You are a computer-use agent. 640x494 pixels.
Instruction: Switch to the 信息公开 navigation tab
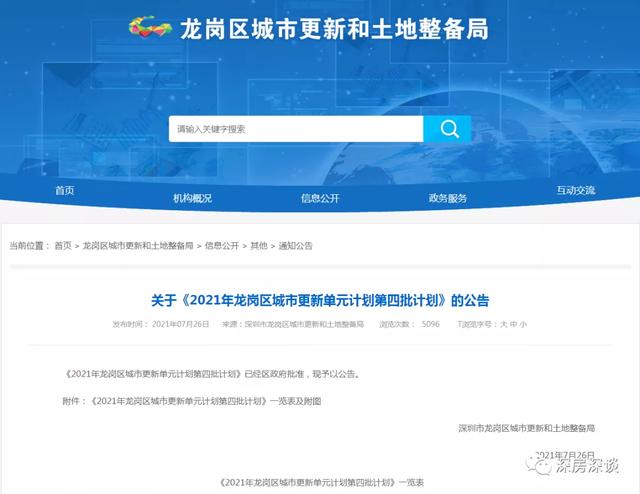[x=320, y=198]
